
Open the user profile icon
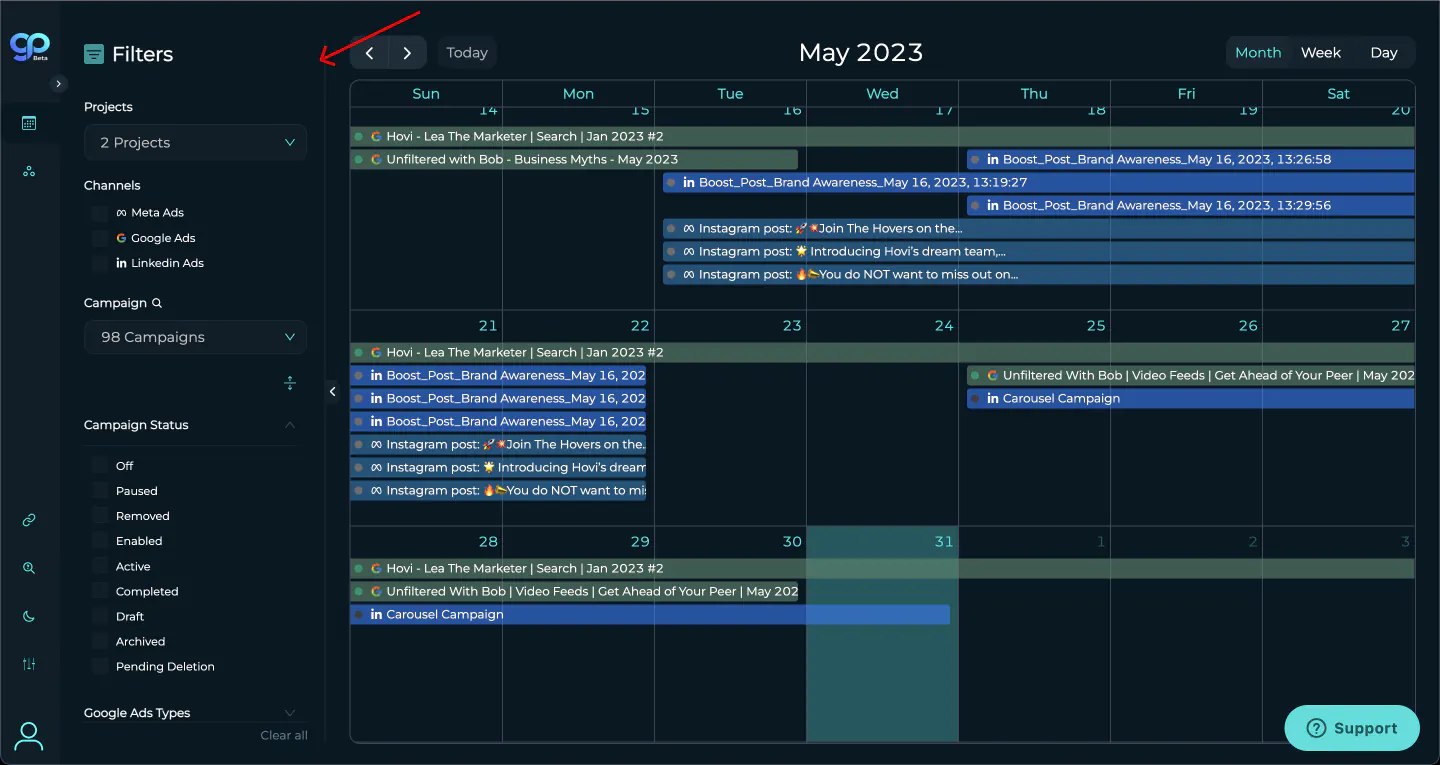tap(29, 736)
